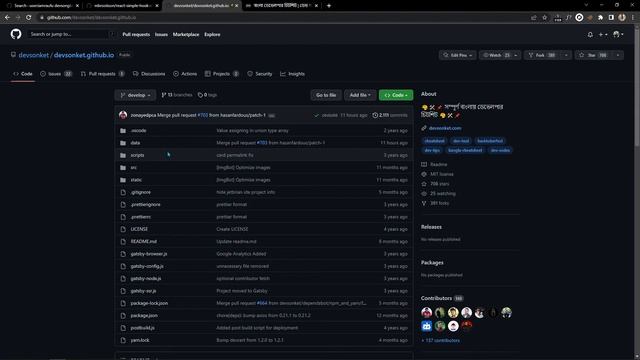Click Pull requests in top navigation
640x360 pixels.
tap(136, 35)
